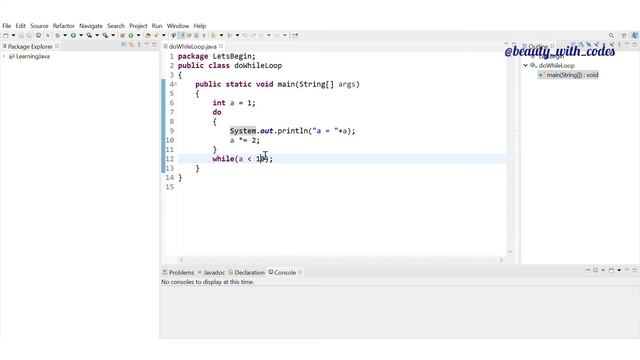Select the doWhileLoop.java editor tab
This screenshot has width=640, height=360.
(x=190, y=47)
